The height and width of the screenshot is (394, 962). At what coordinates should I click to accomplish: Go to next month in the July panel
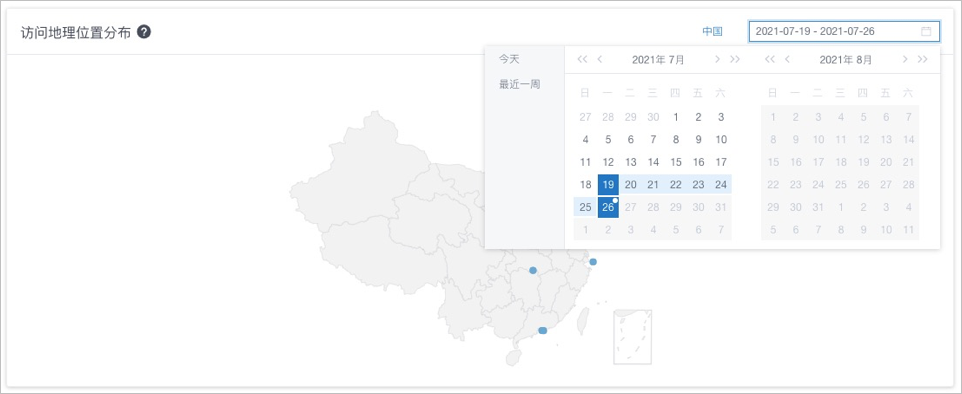(717, 60)
